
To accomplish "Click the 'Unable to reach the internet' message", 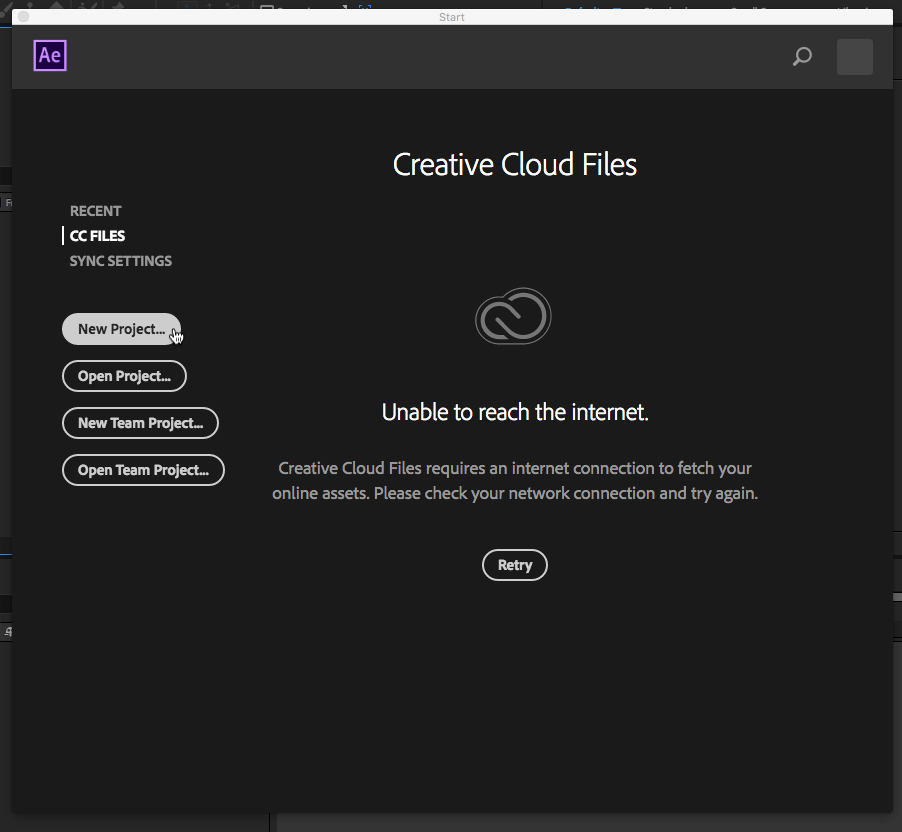I will [514, 412].
